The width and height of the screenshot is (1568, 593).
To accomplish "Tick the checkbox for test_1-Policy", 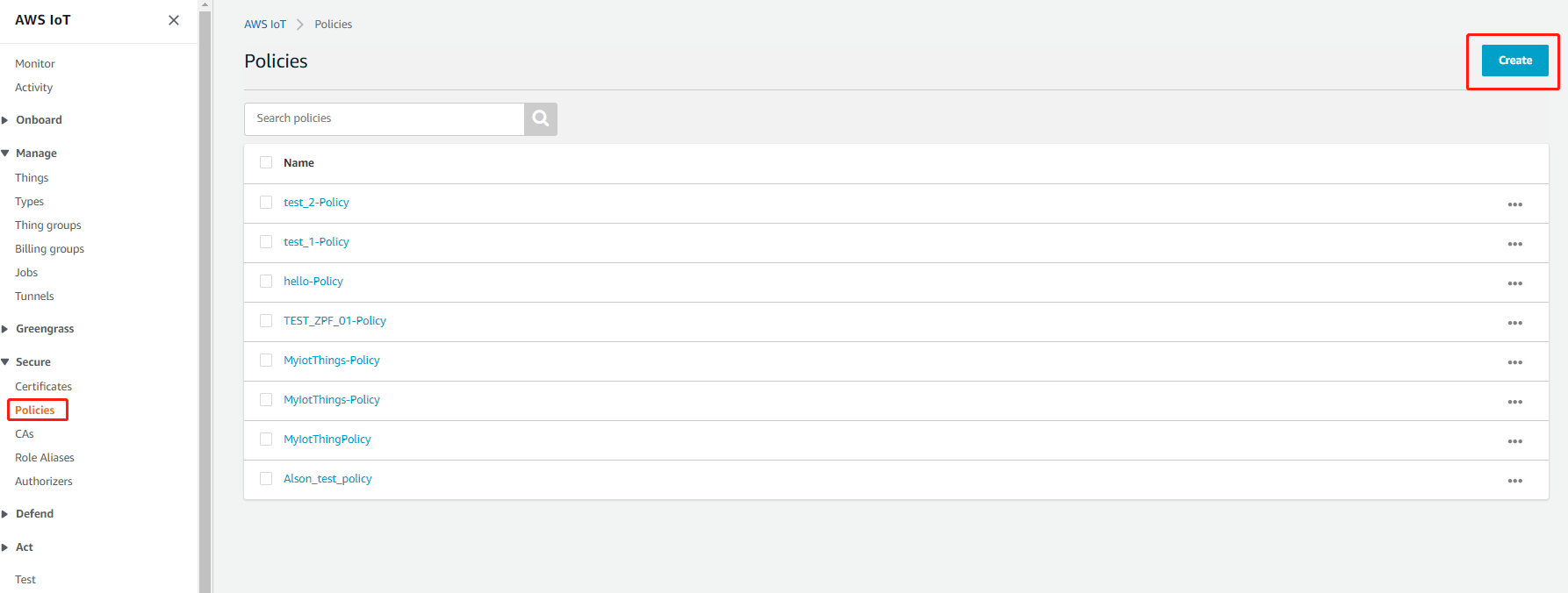I will pos(266,241).
